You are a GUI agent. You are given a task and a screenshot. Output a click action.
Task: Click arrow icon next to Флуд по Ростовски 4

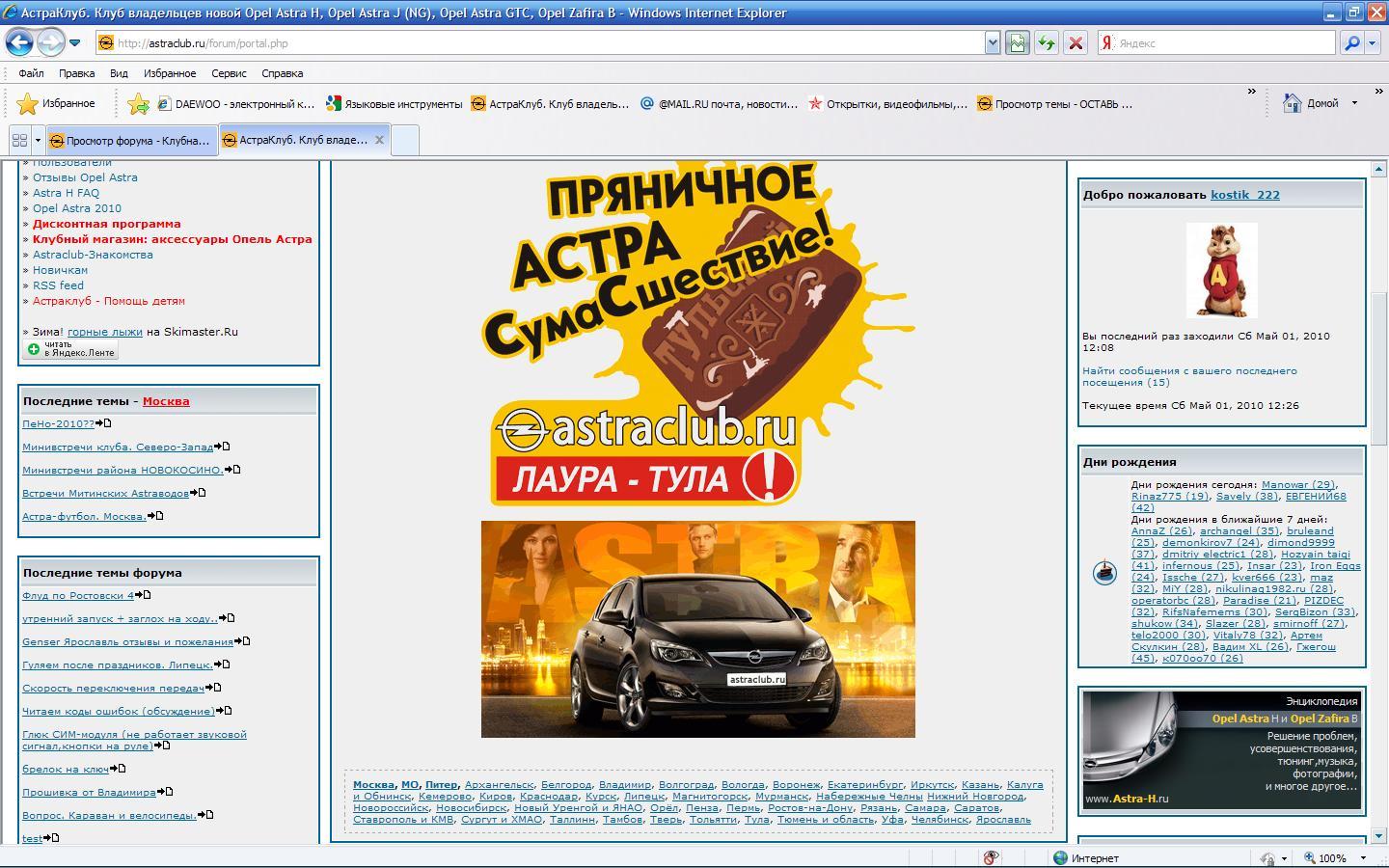click(143, 595)
